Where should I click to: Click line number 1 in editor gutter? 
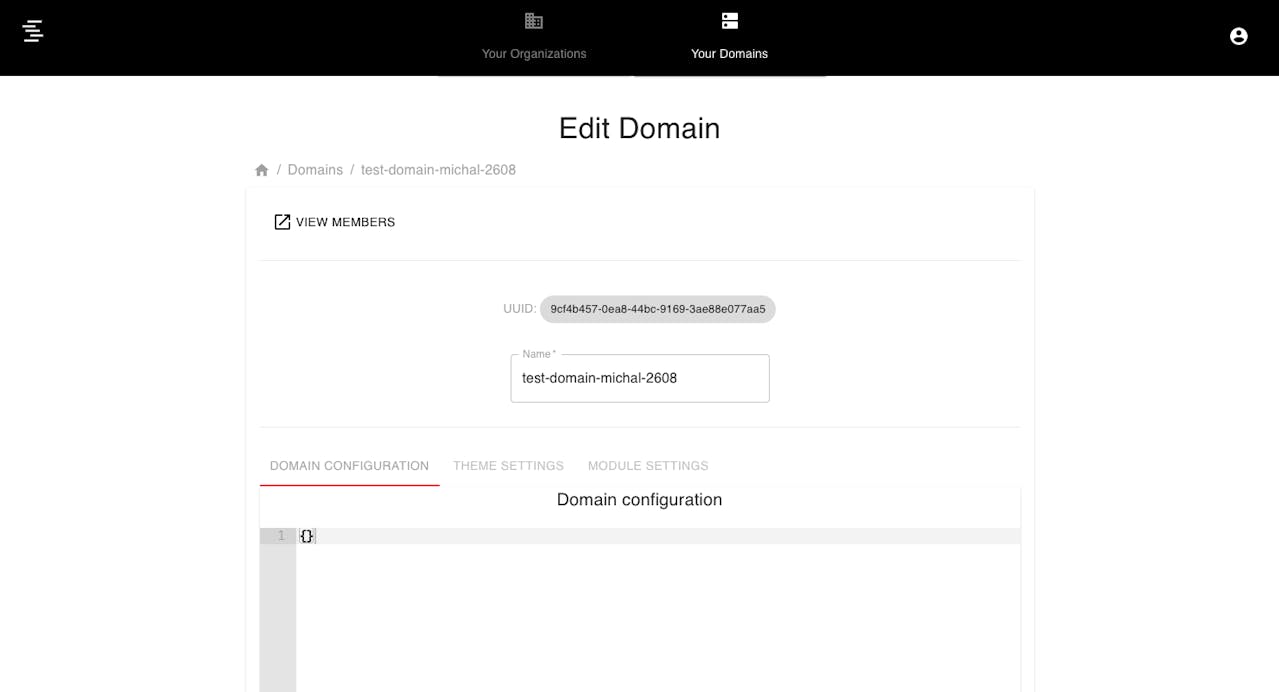click(x=279, y=536)
